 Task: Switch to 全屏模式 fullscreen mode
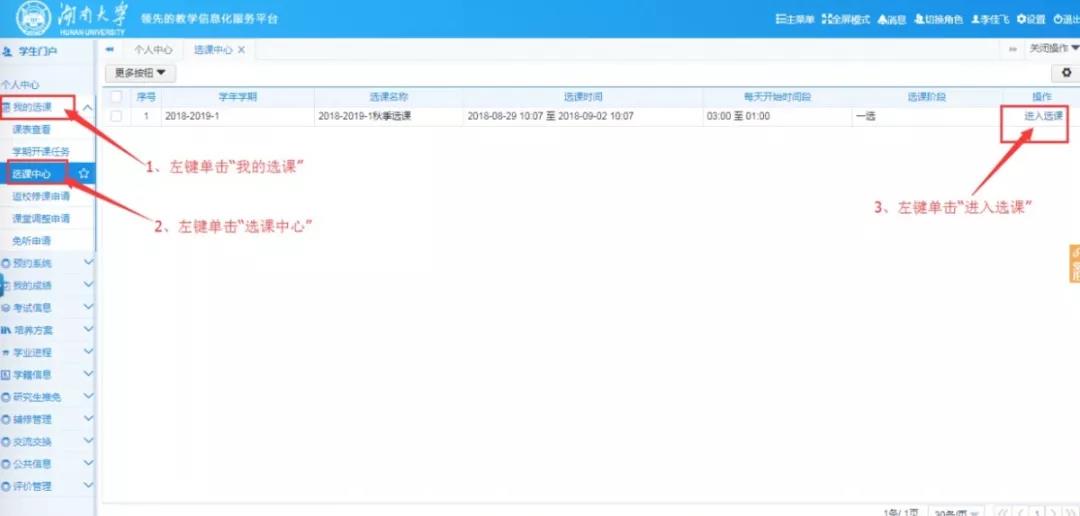coord(825,19)
